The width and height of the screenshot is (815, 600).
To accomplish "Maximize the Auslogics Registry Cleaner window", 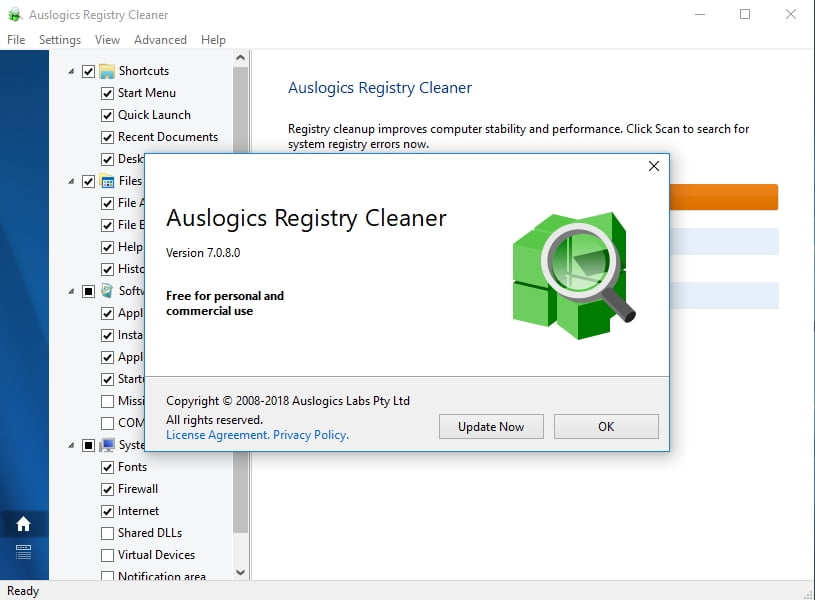I will [745, 15].
